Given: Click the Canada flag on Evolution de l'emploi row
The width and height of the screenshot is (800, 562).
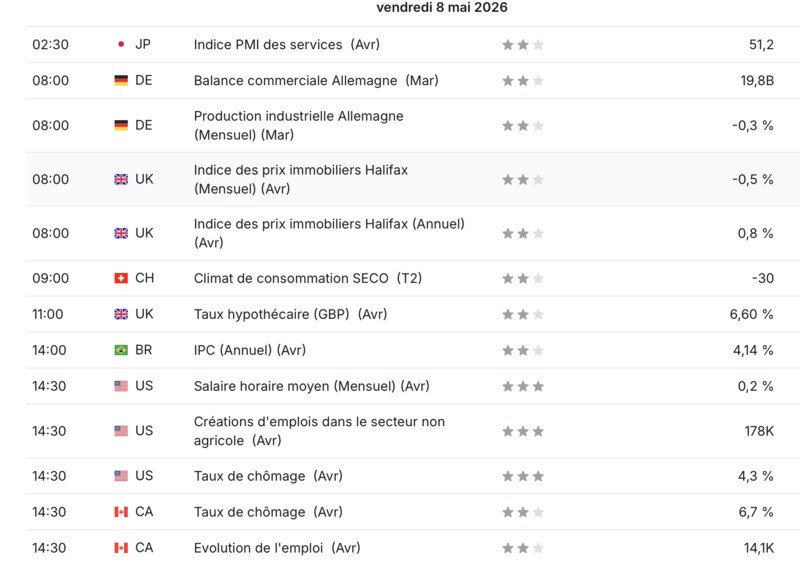Looking at the screenshot, I should point(121,548).
